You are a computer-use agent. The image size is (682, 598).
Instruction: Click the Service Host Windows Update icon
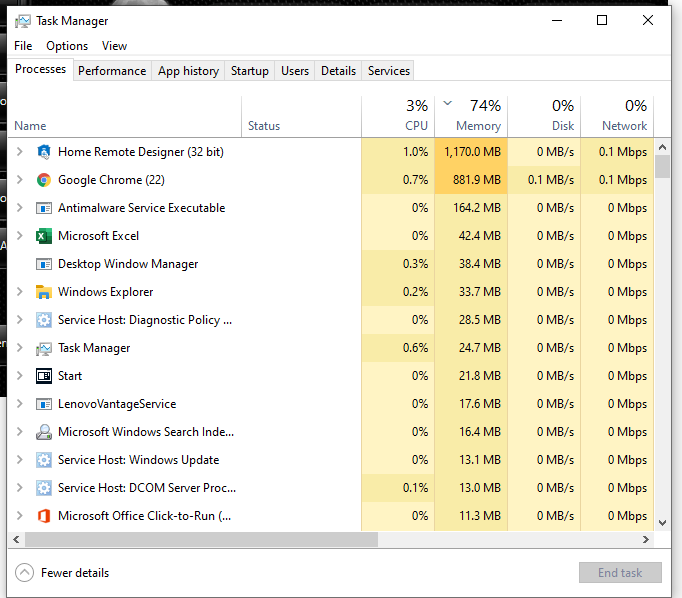[x=43, y=460]
